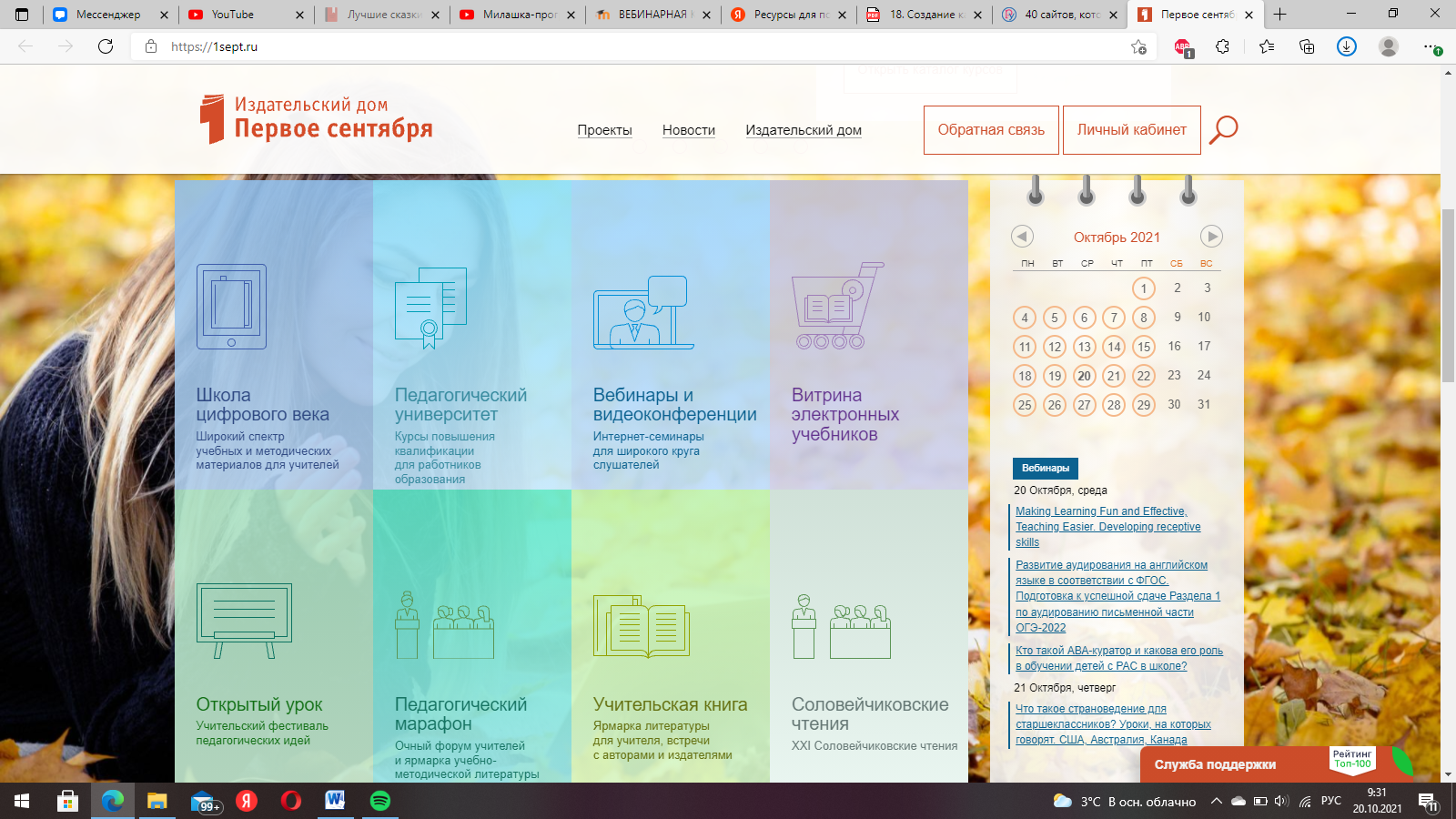
Task: Go to next month in calendar
Action: tap(1211, 237)
